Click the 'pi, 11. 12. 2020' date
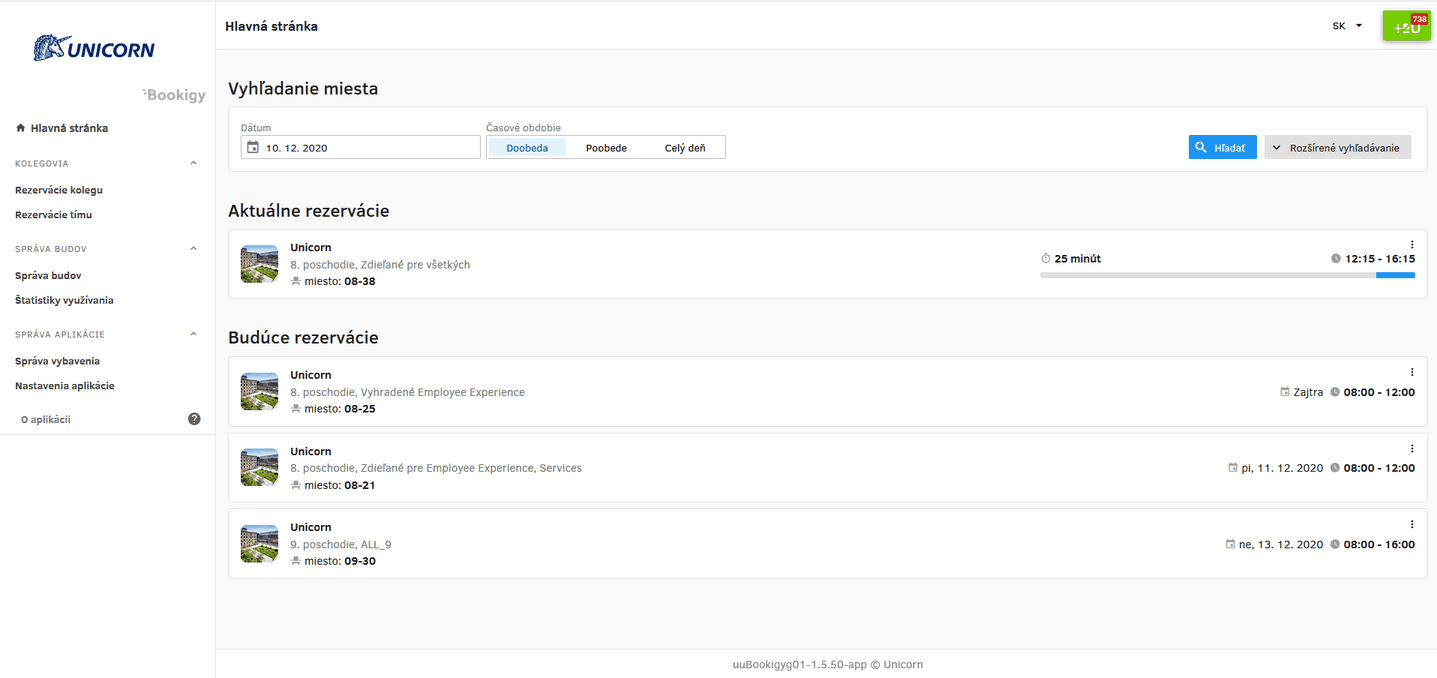 pos(1282,468)
